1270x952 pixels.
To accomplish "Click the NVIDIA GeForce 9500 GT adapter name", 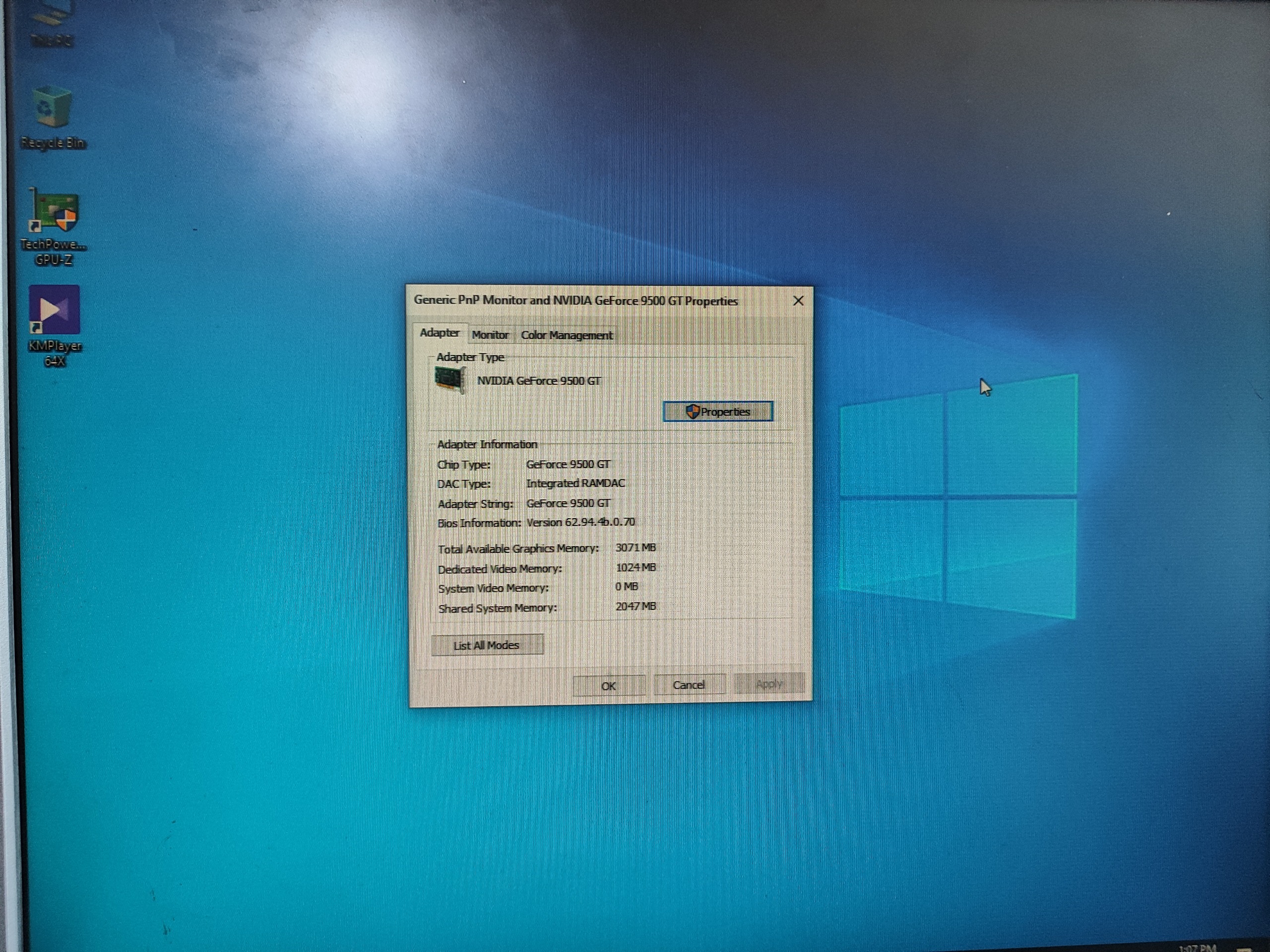I will tap(539, 380).
